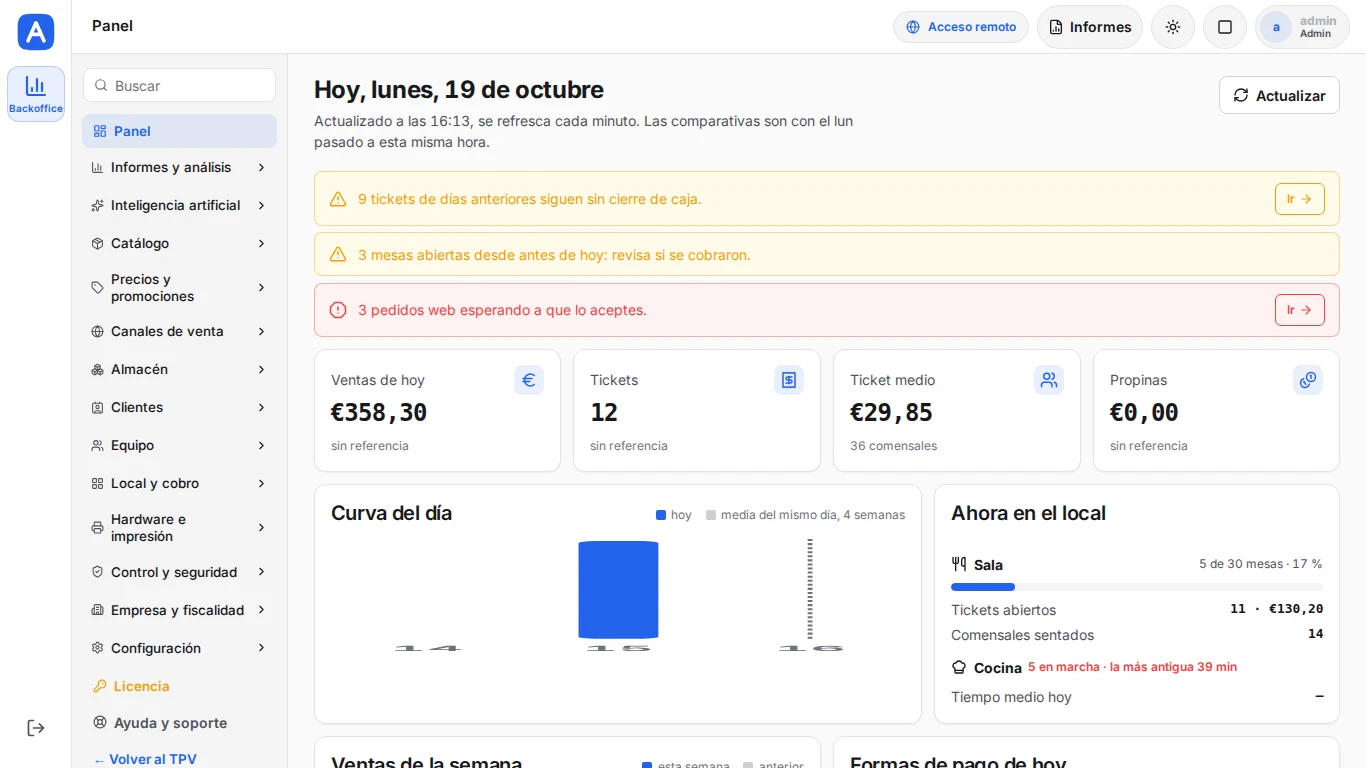
Task: Click Acceso remoto in the top bar
Action: (961, 27)
